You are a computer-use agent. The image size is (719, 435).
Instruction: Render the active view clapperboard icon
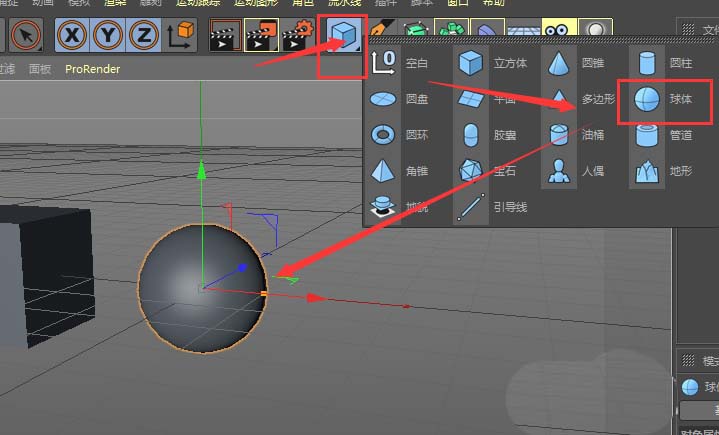click(x=225, y=35)
